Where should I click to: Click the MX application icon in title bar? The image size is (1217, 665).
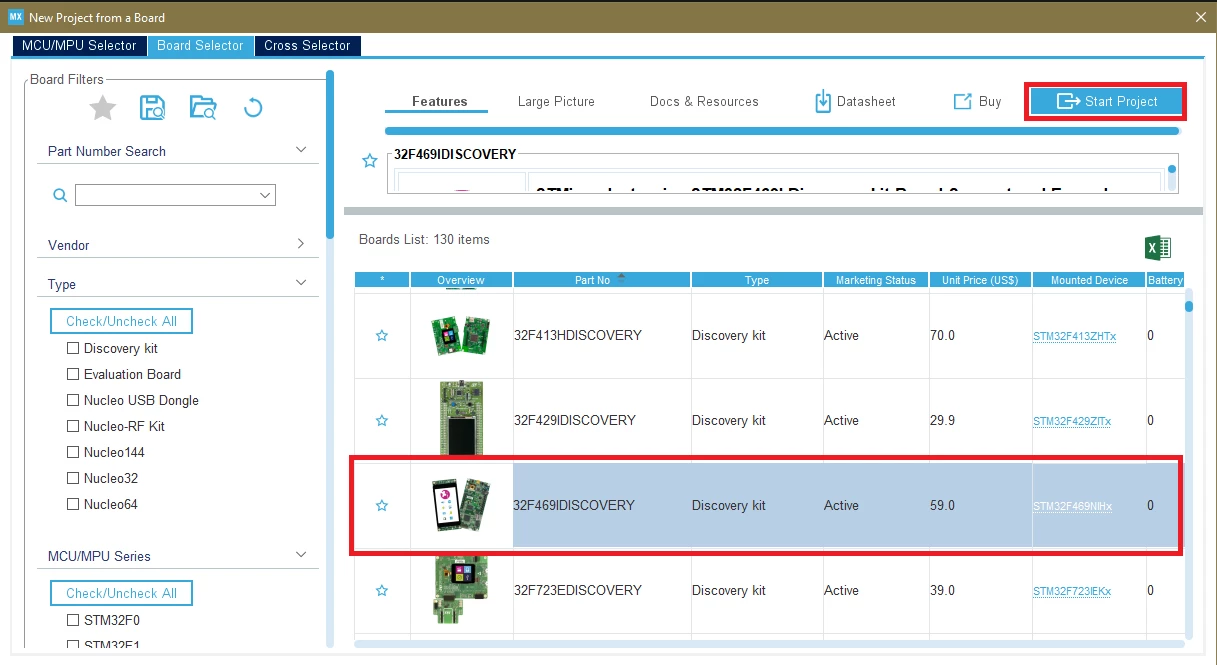15,17
